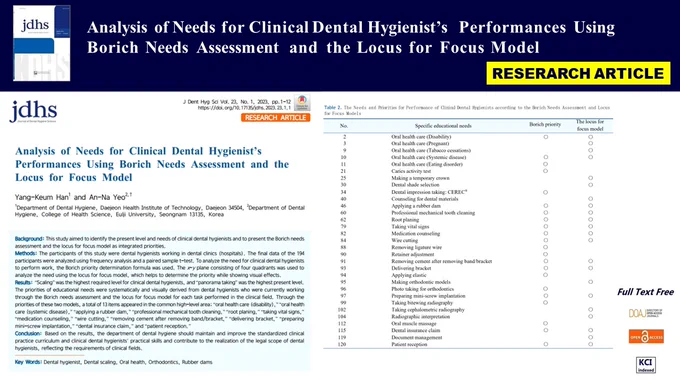Click the DOAJ logo
680x383 pixels.
646,313
